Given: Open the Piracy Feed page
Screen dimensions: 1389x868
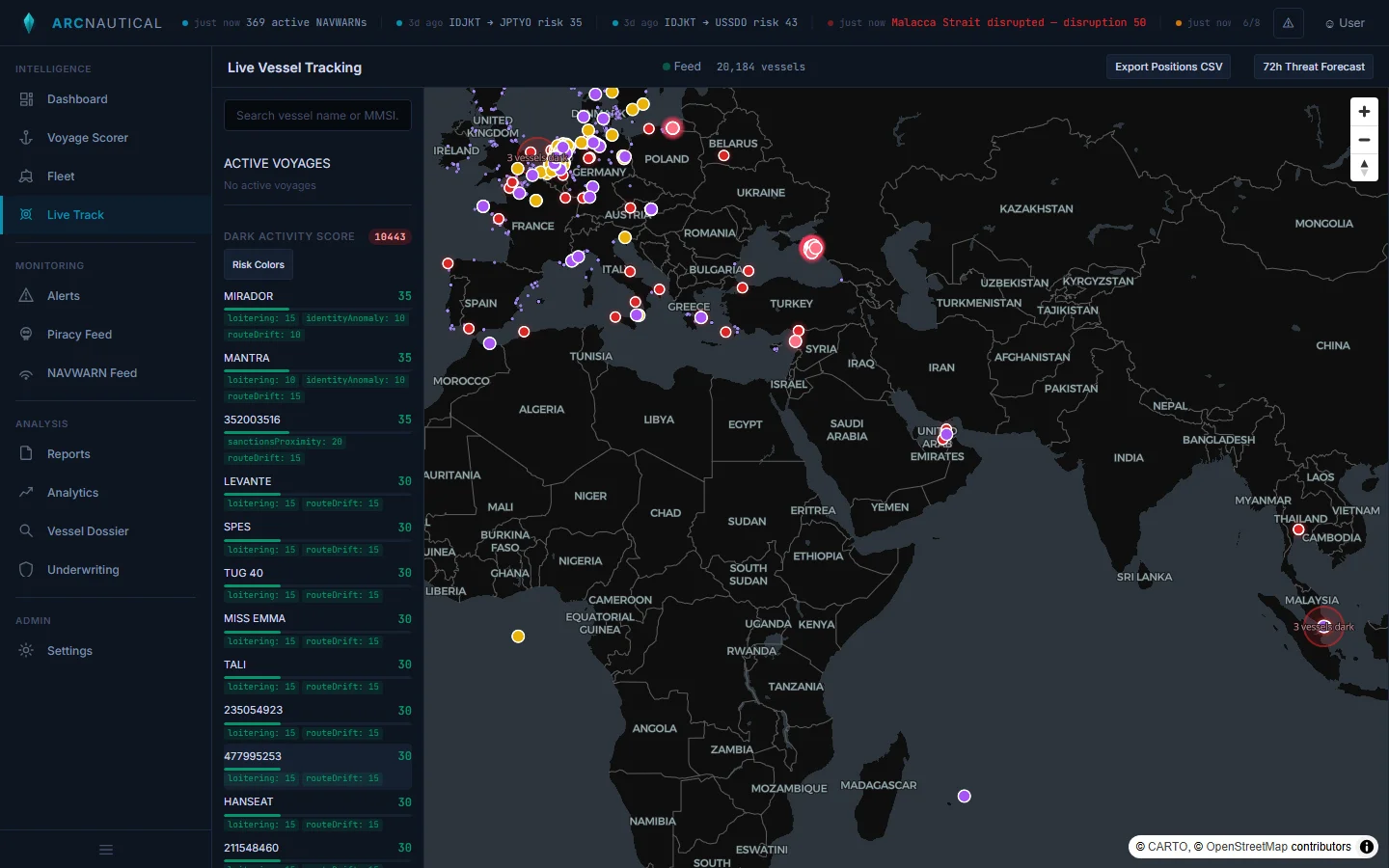Looking at the screenshot, I should click(x=106, y=335).
